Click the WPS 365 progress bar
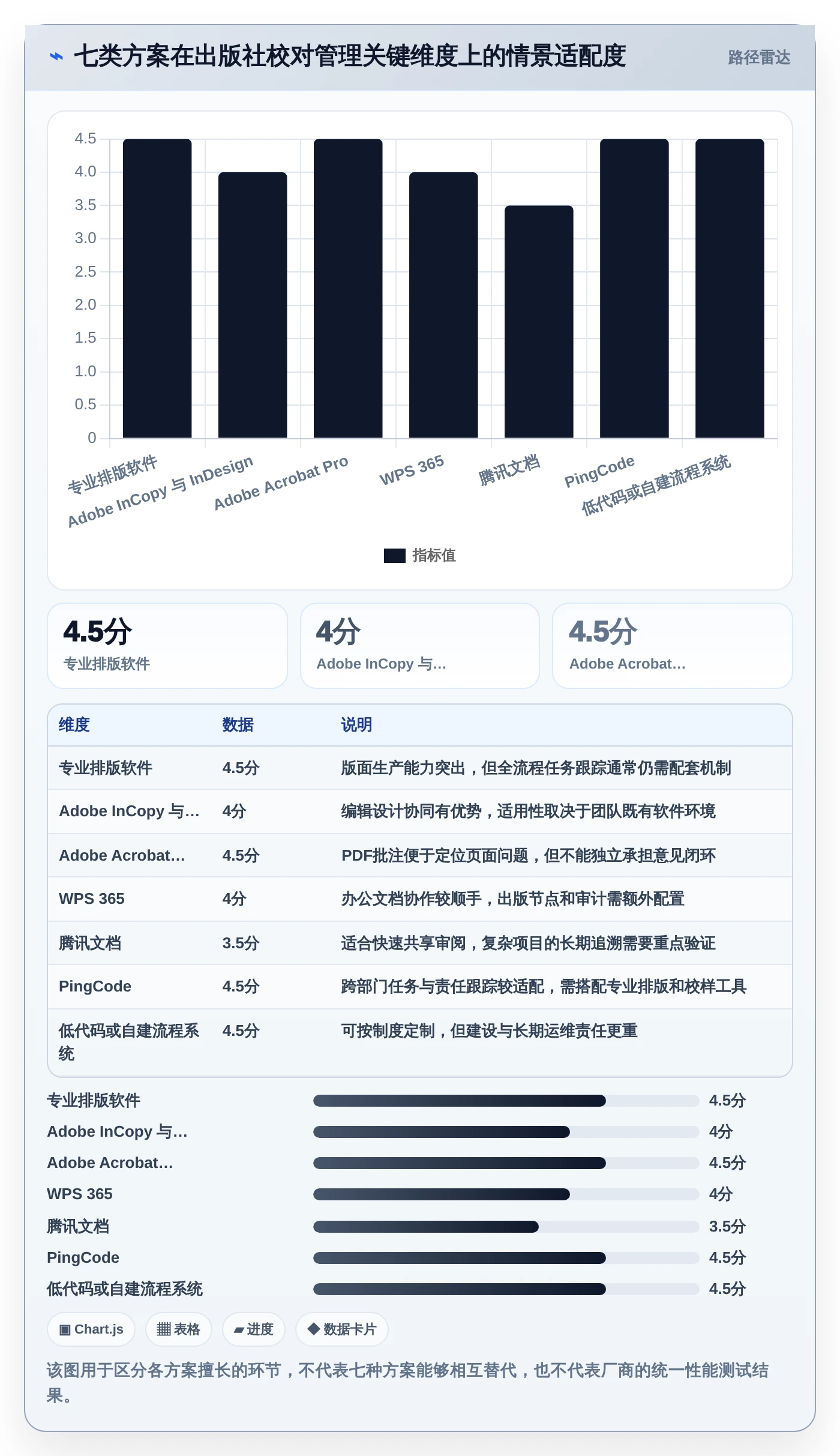The height and width of the screenshot is (1456, 840). click(x=506, y=1194)
